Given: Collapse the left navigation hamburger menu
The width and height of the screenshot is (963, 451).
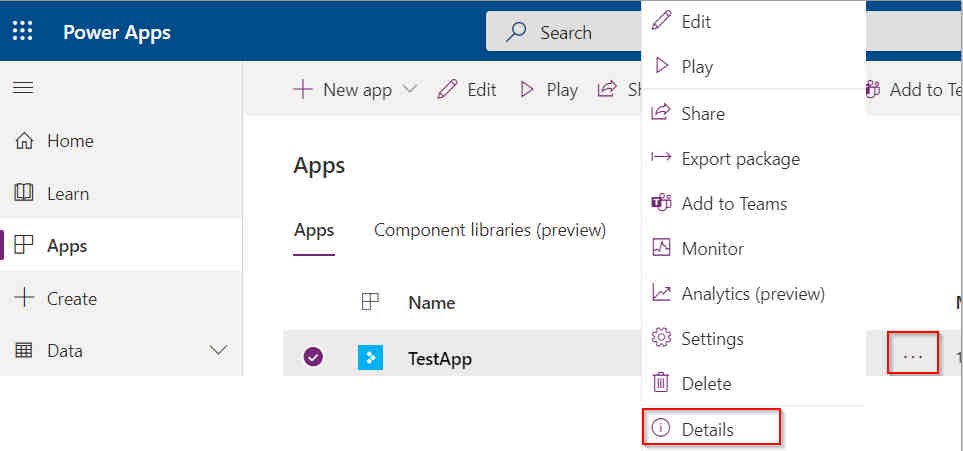Looking at the screenshot, I should [x=23, y=88].
